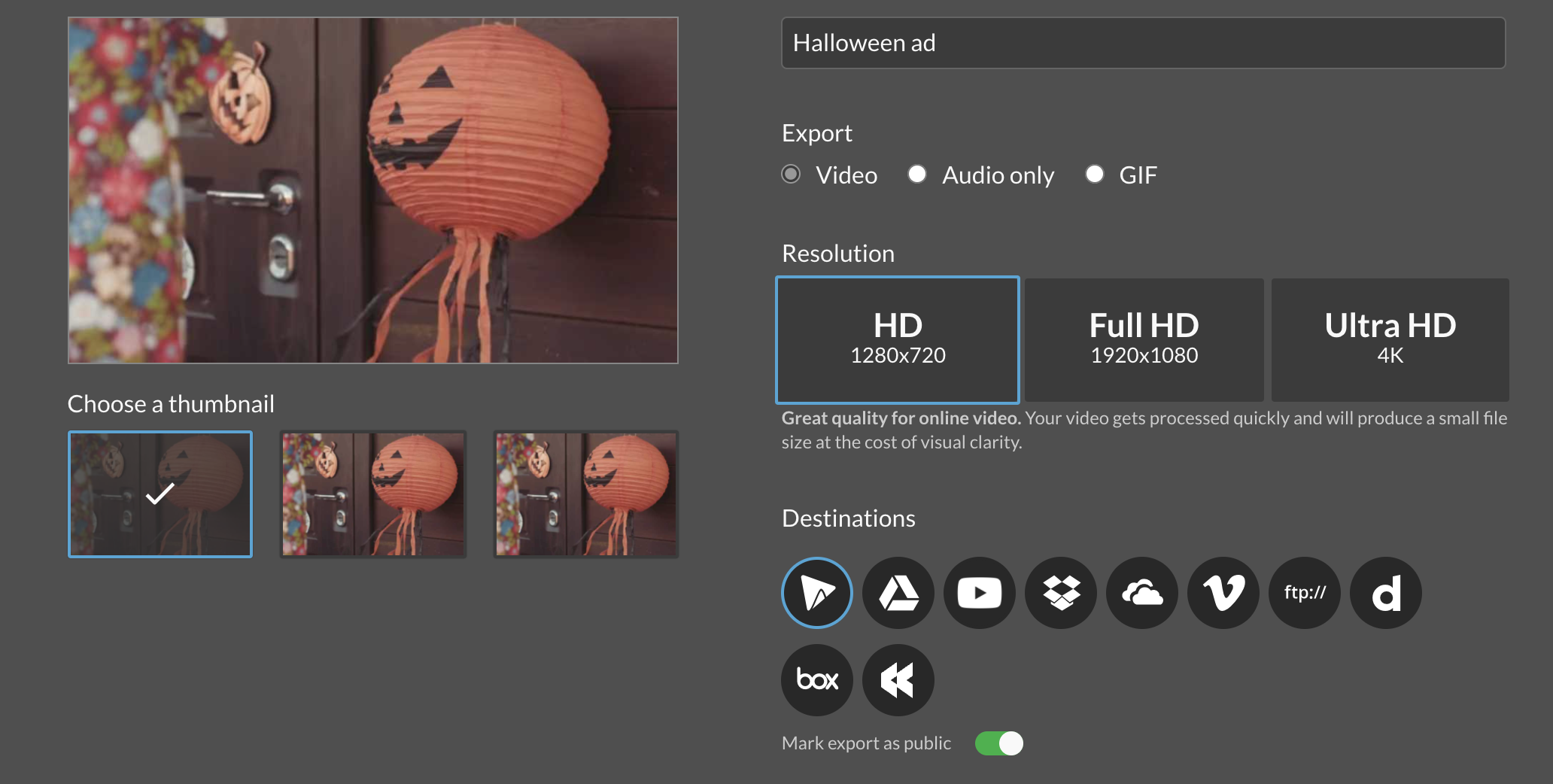The height and width of the screenshot is (784, 1553).
Task: Choose the Dailymotion destination icon
Action: click(x=1386, y=593)
